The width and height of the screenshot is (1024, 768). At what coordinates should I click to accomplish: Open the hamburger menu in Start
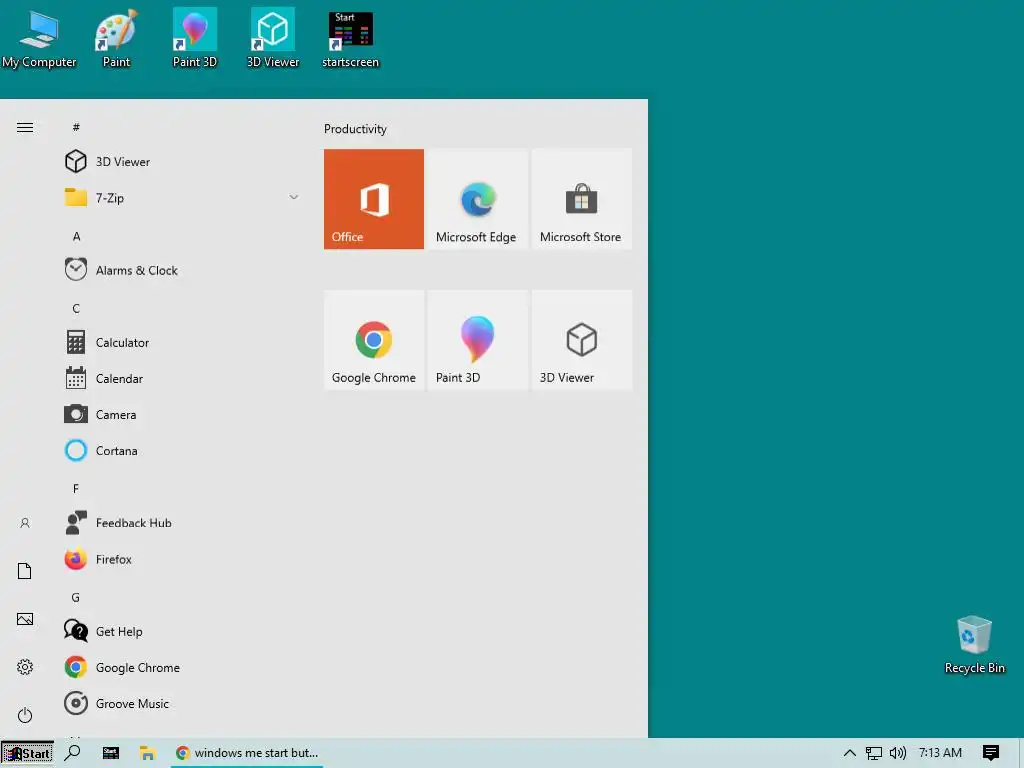(25, 127)
